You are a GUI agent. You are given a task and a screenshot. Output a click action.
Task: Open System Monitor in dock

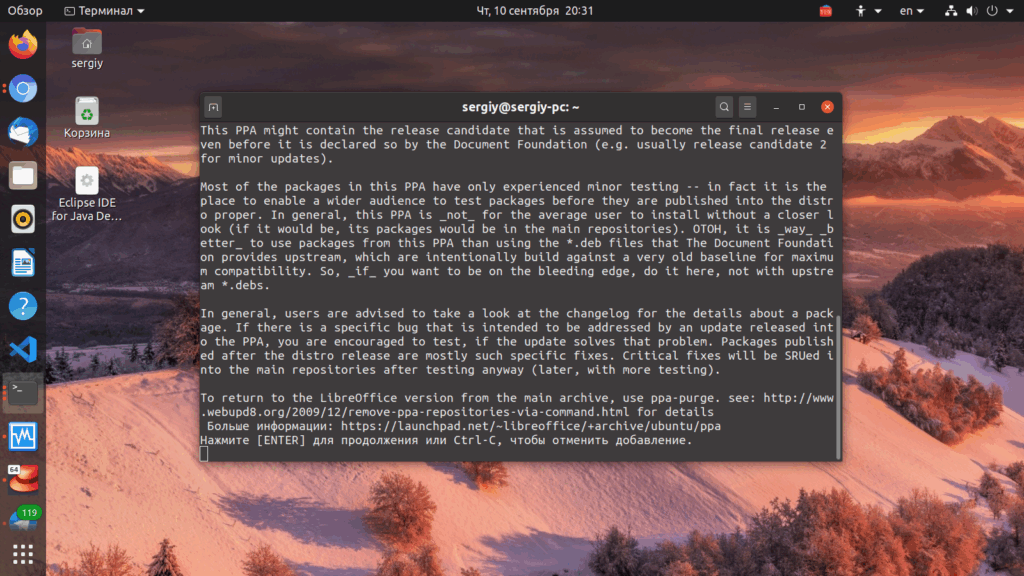pyautogui.click(x=23, y=436)
